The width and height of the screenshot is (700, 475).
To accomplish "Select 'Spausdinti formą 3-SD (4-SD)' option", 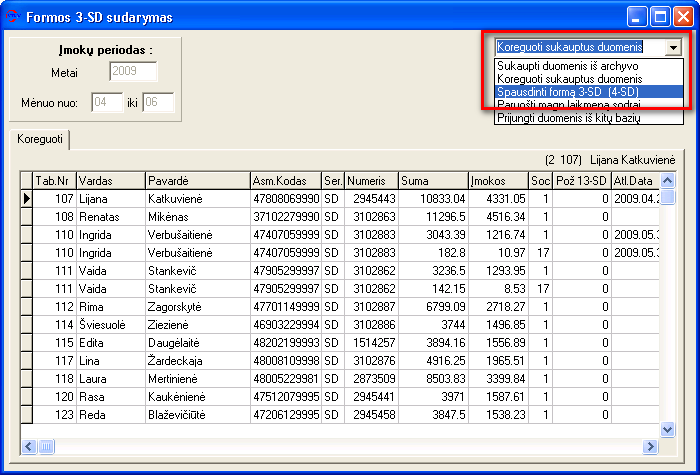I will pyautogui.click(x=589, y=92).
